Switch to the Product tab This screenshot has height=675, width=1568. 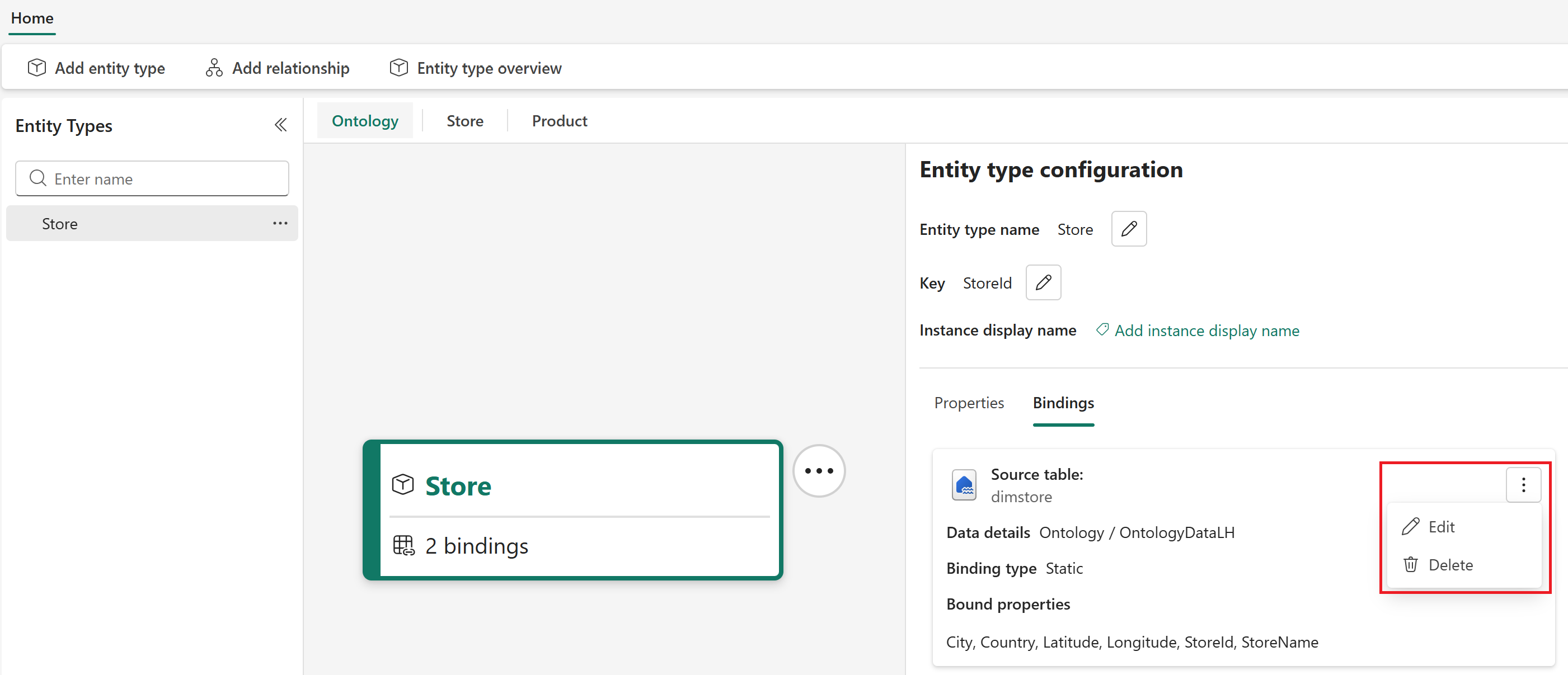pyautogui.click(x=559, y=120)
